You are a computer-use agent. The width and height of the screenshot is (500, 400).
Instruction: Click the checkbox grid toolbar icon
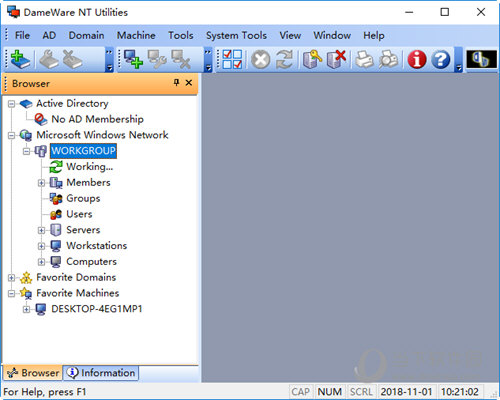coord(232,60)
